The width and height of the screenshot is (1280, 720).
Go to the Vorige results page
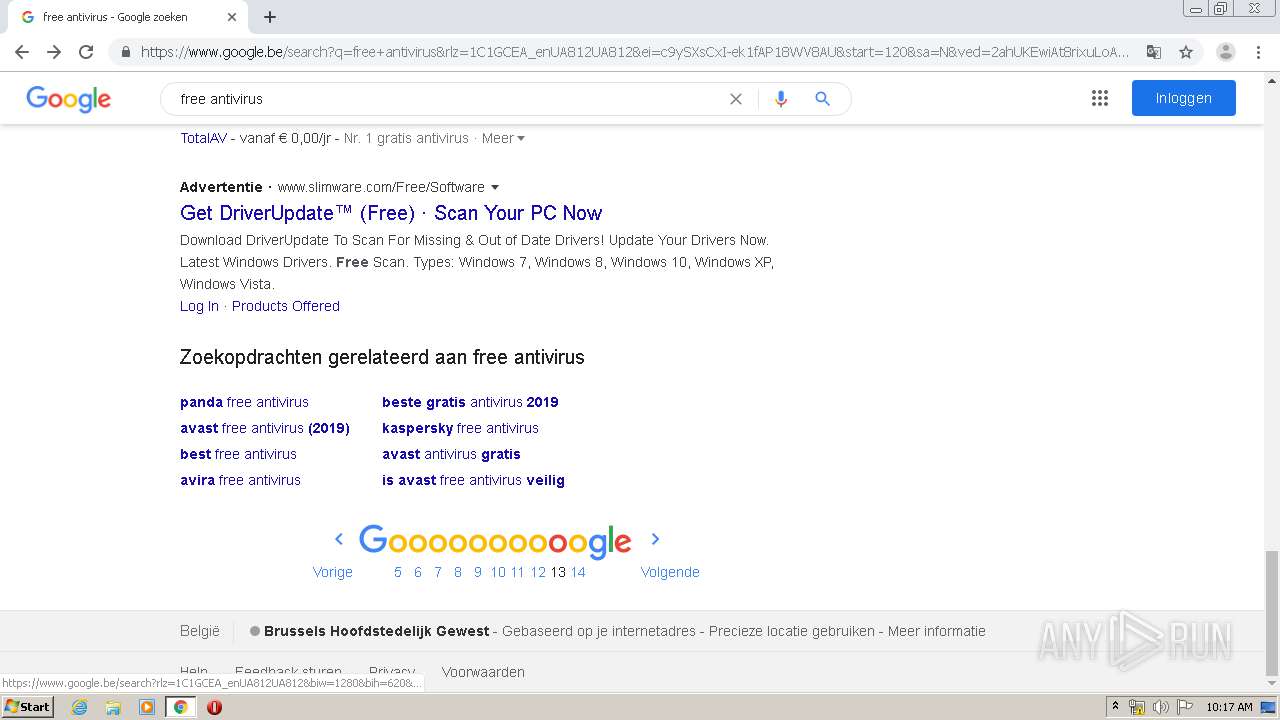pyautogui.click(x=333, y=572)
